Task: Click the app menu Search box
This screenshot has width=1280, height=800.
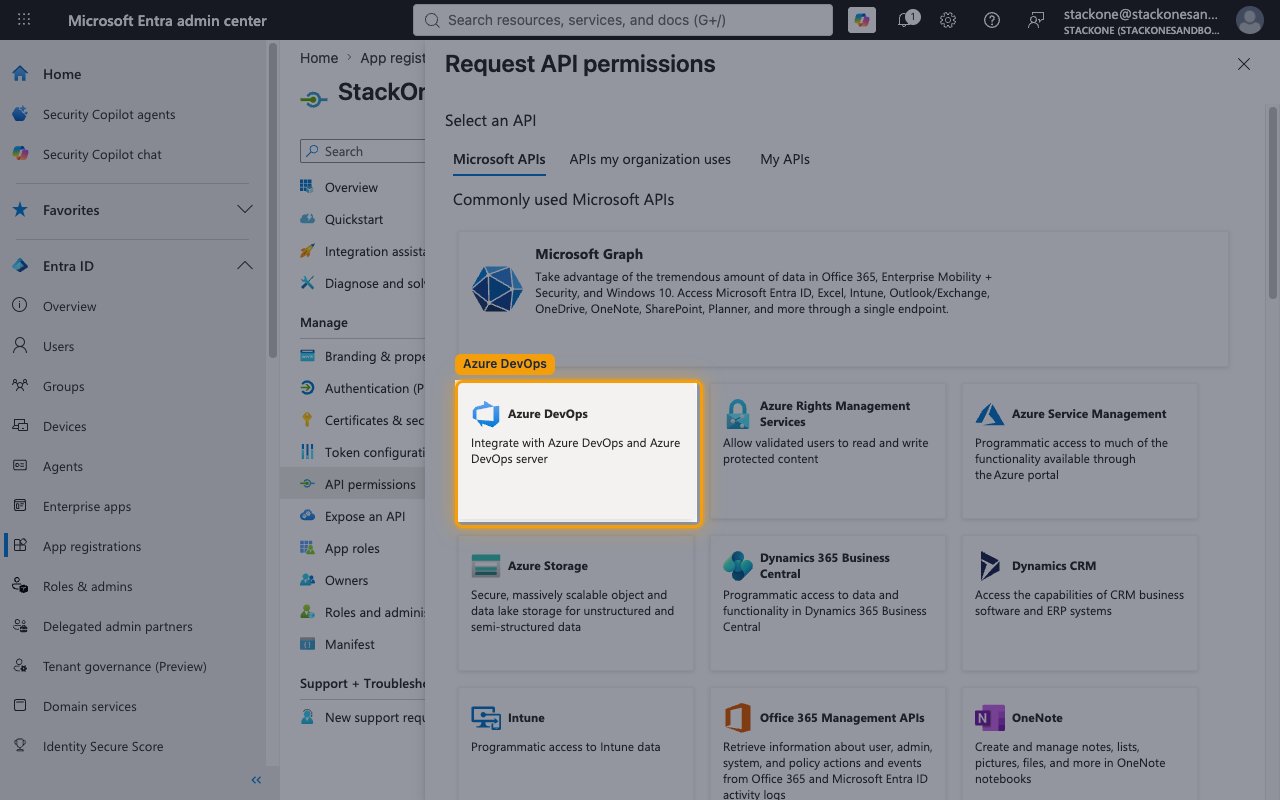Action: click(362, 151)
